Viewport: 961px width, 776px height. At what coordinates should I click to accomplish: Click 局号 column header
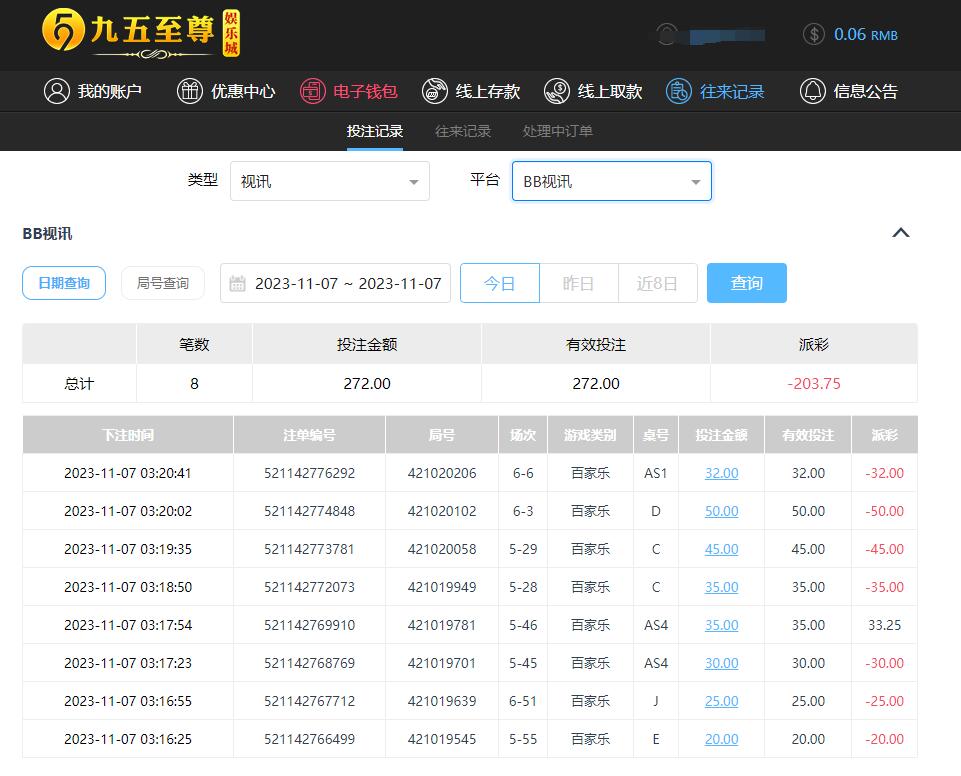pyautogui.click(x=442, y=435)
